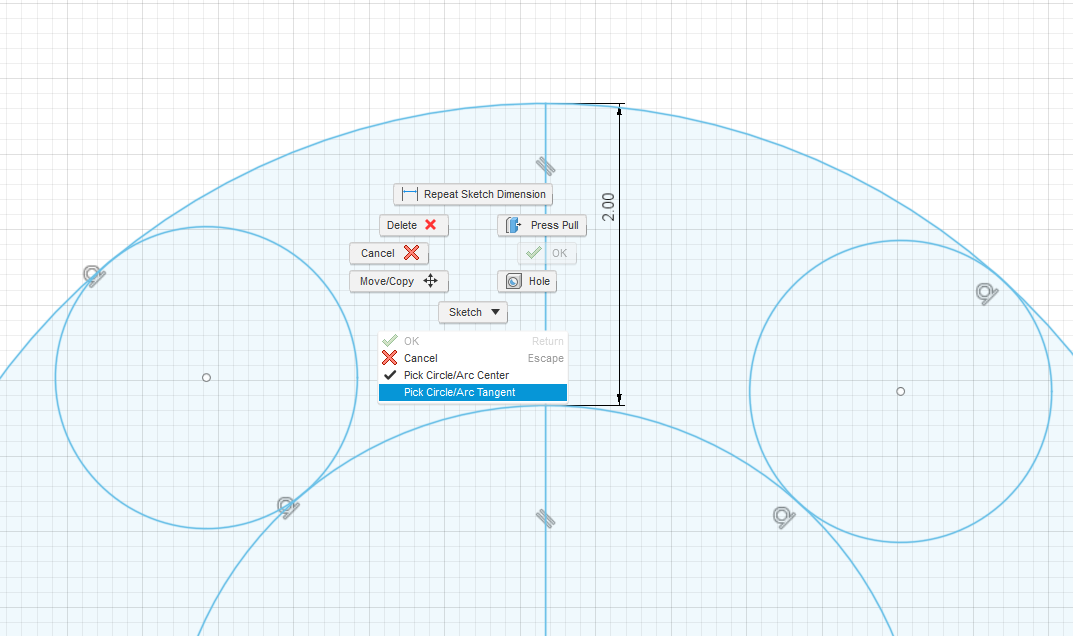Image resolution: width=1073 pixels, height=636 pixels.
Task: Select the Repeat Sketch Dimension icon
Action: pos(408,194)
